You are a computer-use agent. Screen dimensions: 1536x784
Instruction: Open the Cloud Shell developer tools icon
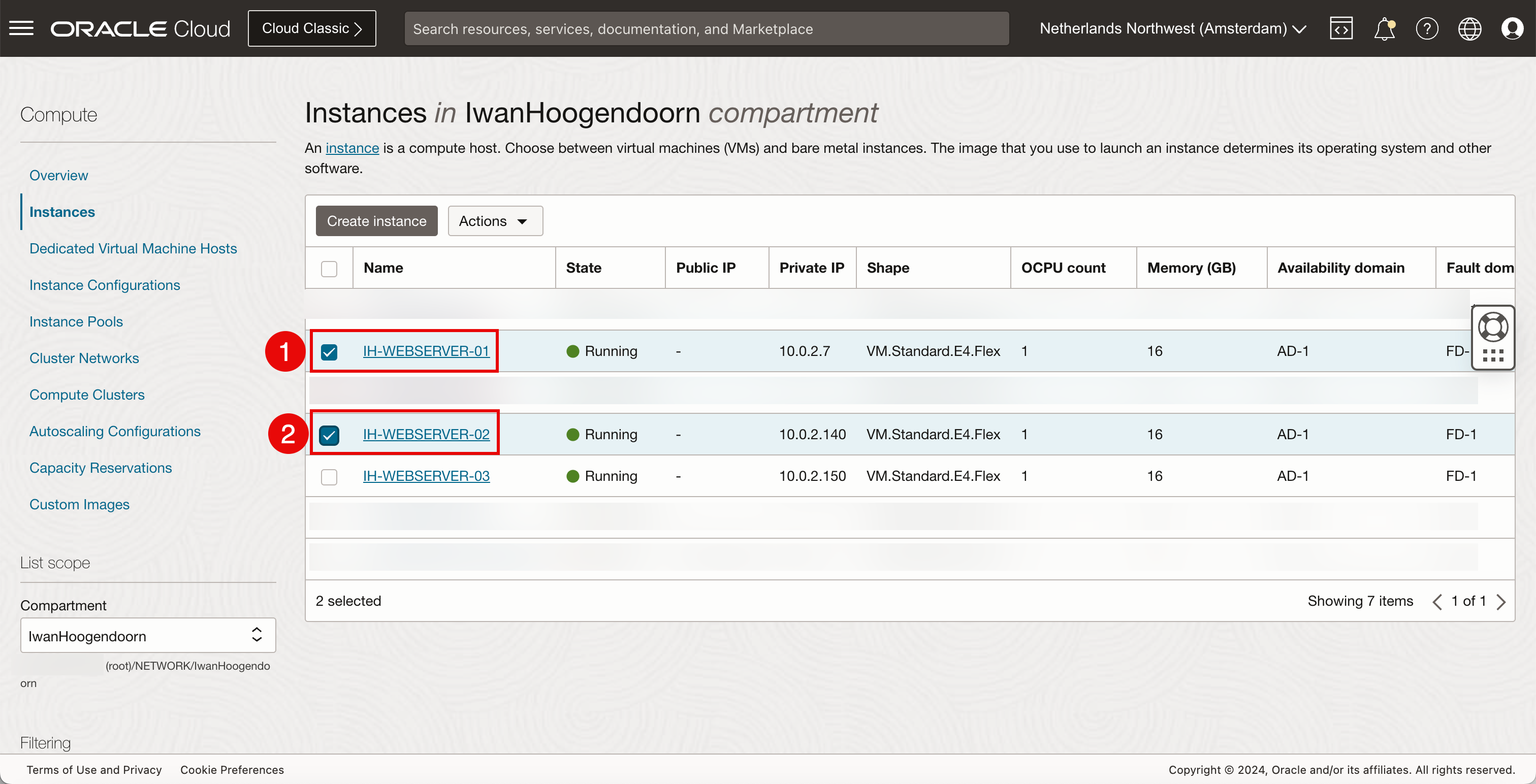pyautogui.click(x=1340, y=28)
